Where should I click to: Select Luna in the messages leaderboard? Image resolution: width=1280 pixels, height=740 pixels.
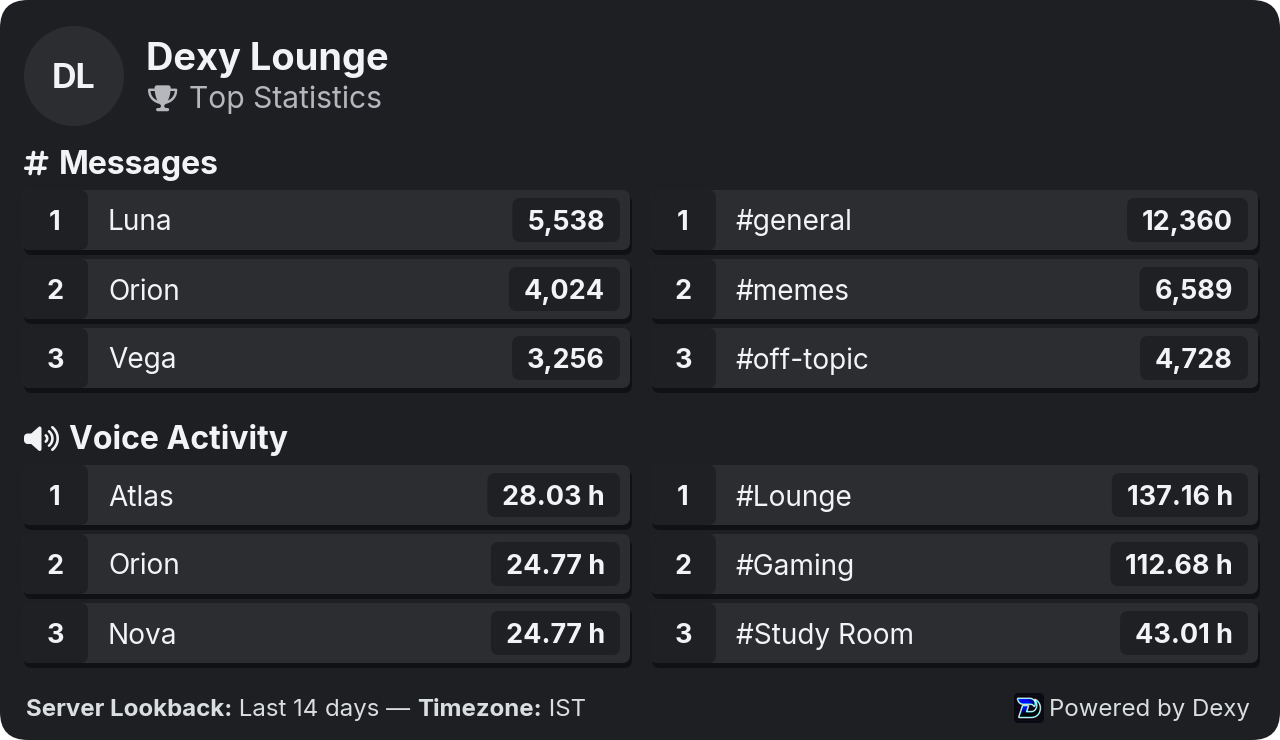point(327,220)
